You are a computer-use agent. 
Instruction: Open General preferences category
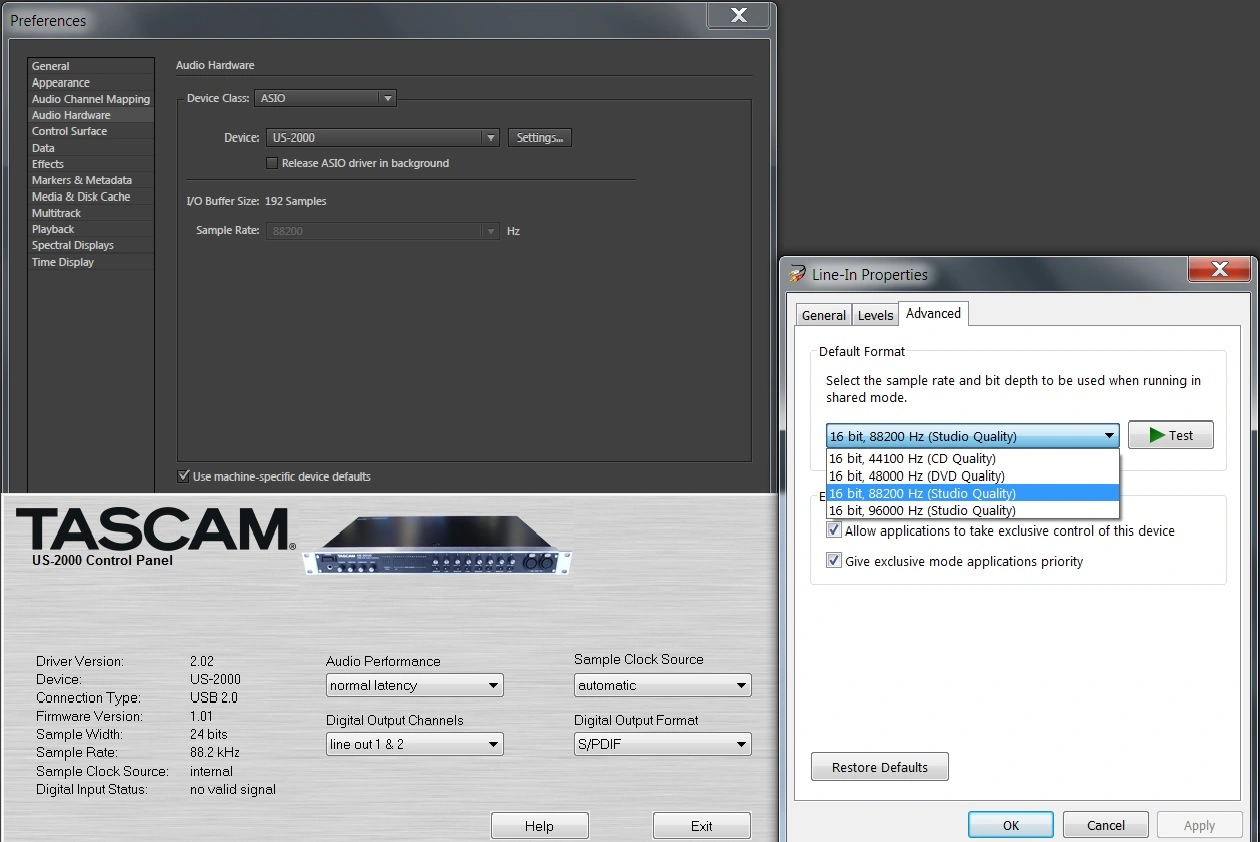[91, 66]
